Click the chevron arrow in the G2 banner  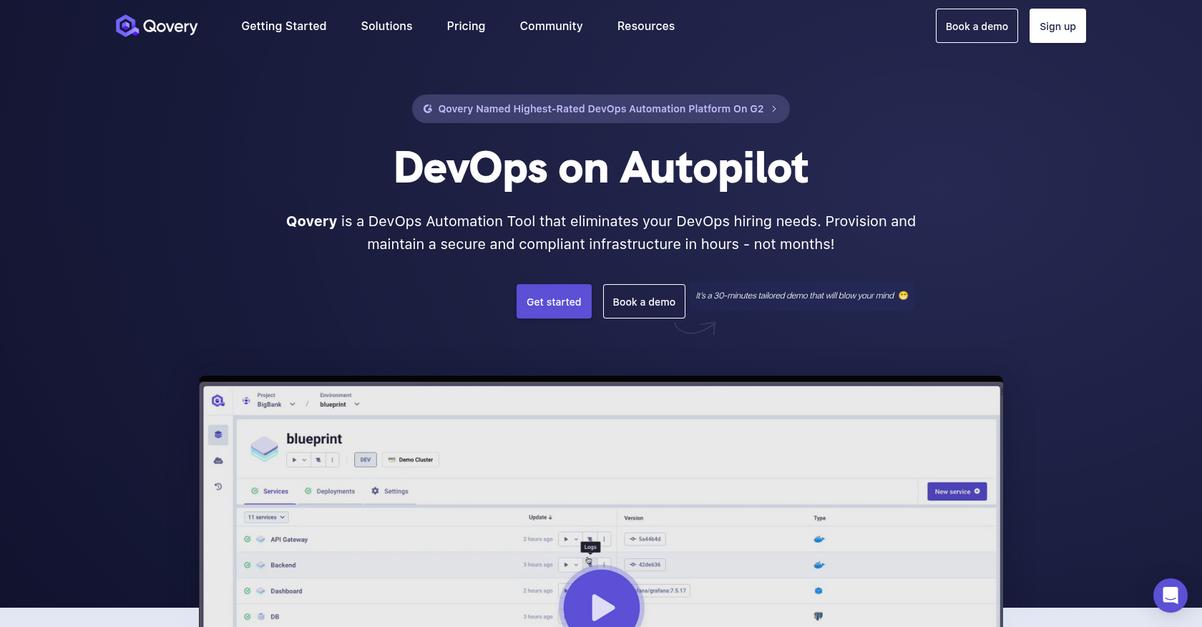click(774, 109)
